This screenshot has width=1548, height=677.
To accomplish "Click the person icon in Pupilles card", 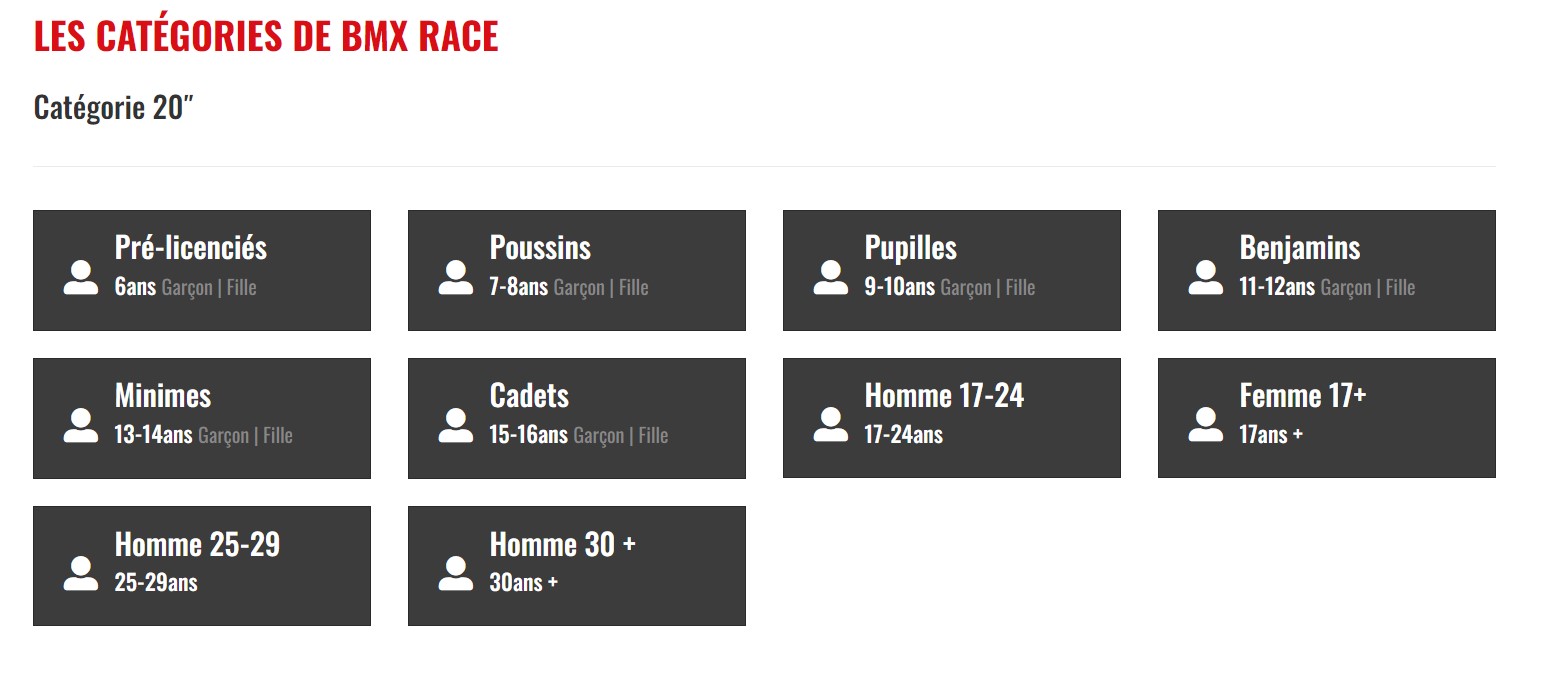I will click(831, 278).
